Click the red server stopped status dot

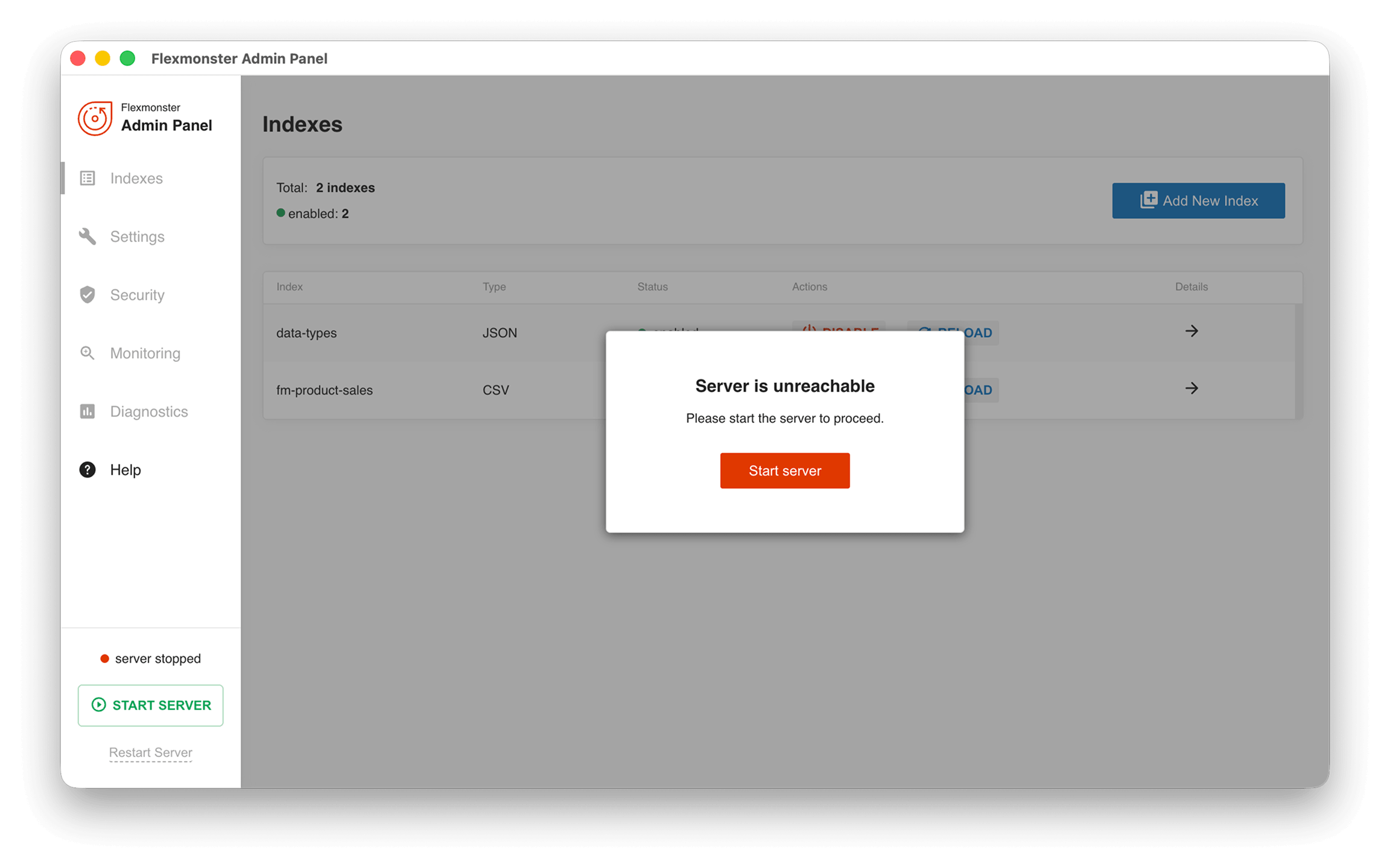104,658
